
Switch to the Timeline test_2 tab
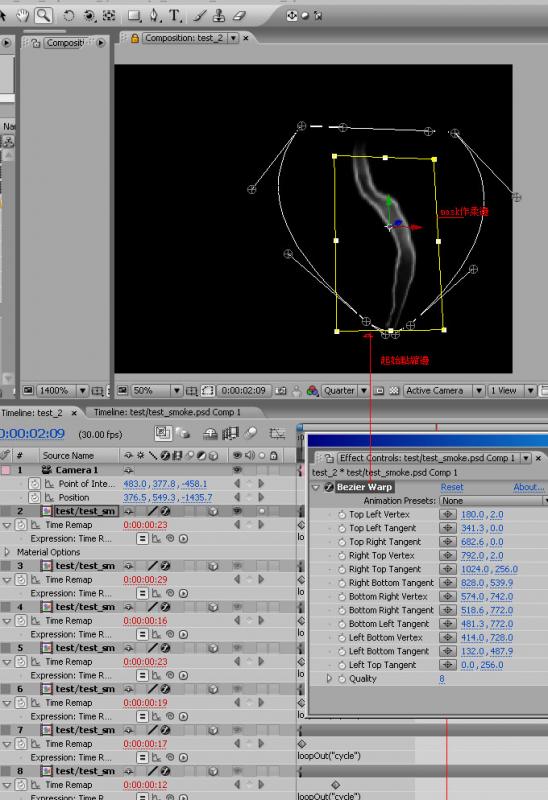31,413
